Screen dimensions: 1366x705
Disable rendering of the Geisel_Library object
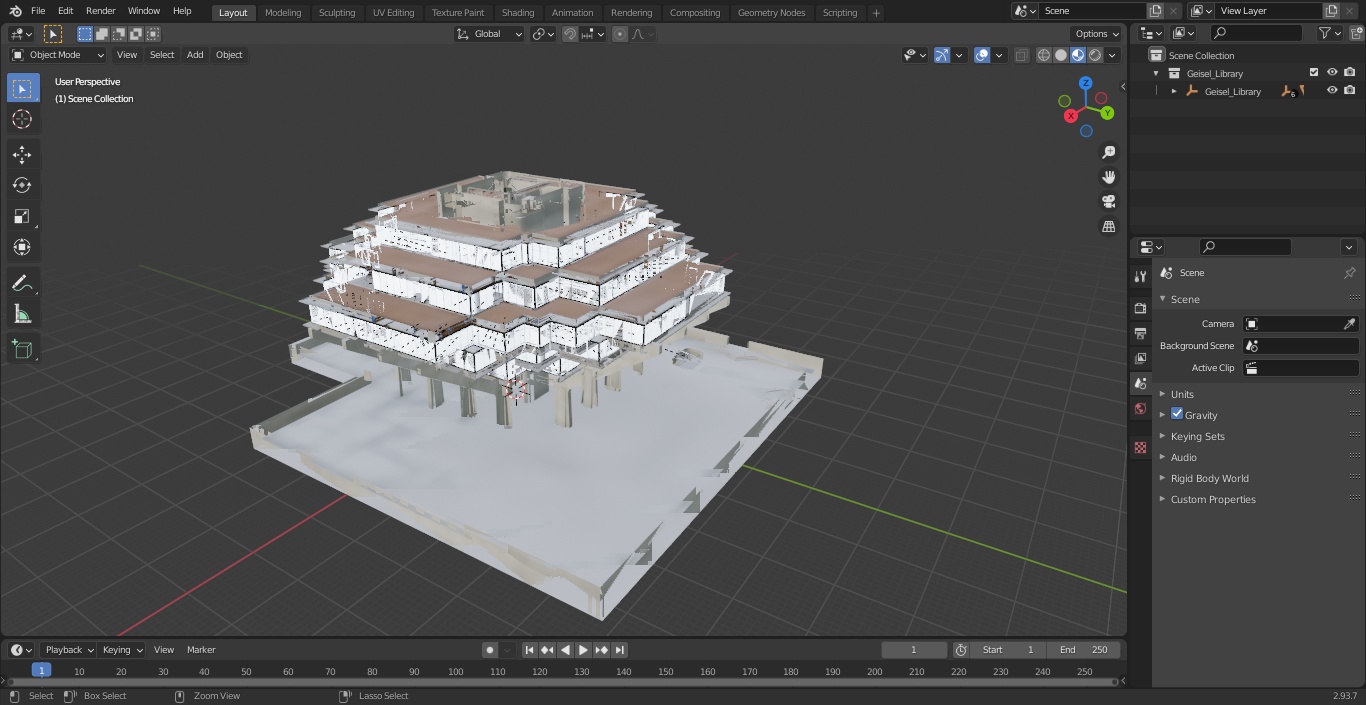pyautogui.click(x=1350, y=90)
